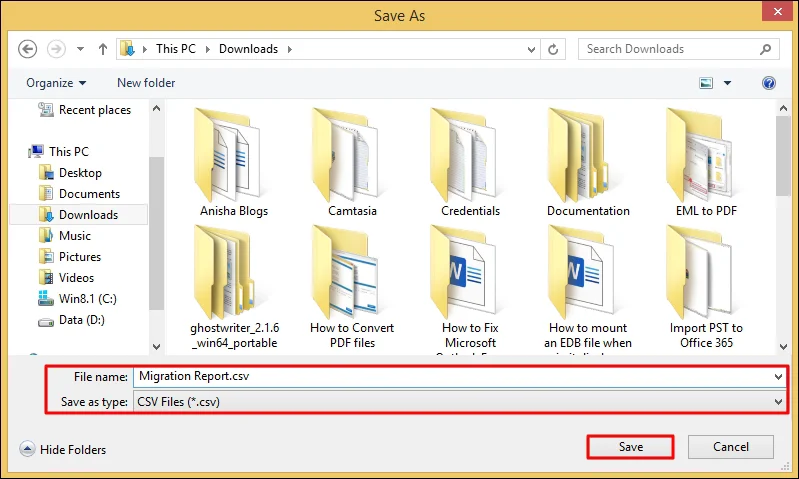
Task: Close the Save As dialog
Action: tap(777, 11)
